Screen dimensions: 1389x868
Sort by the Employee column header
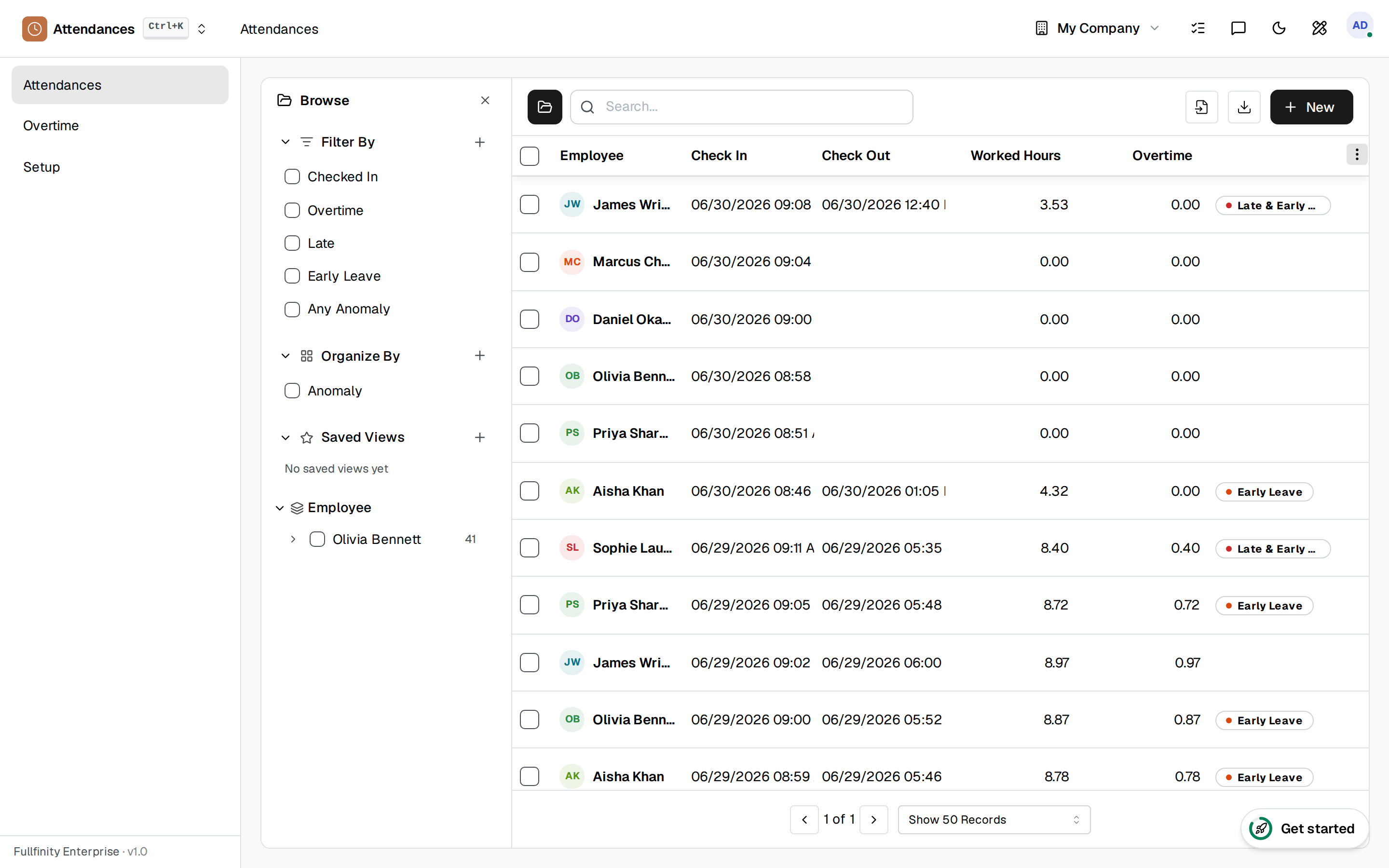pos(591,156)
